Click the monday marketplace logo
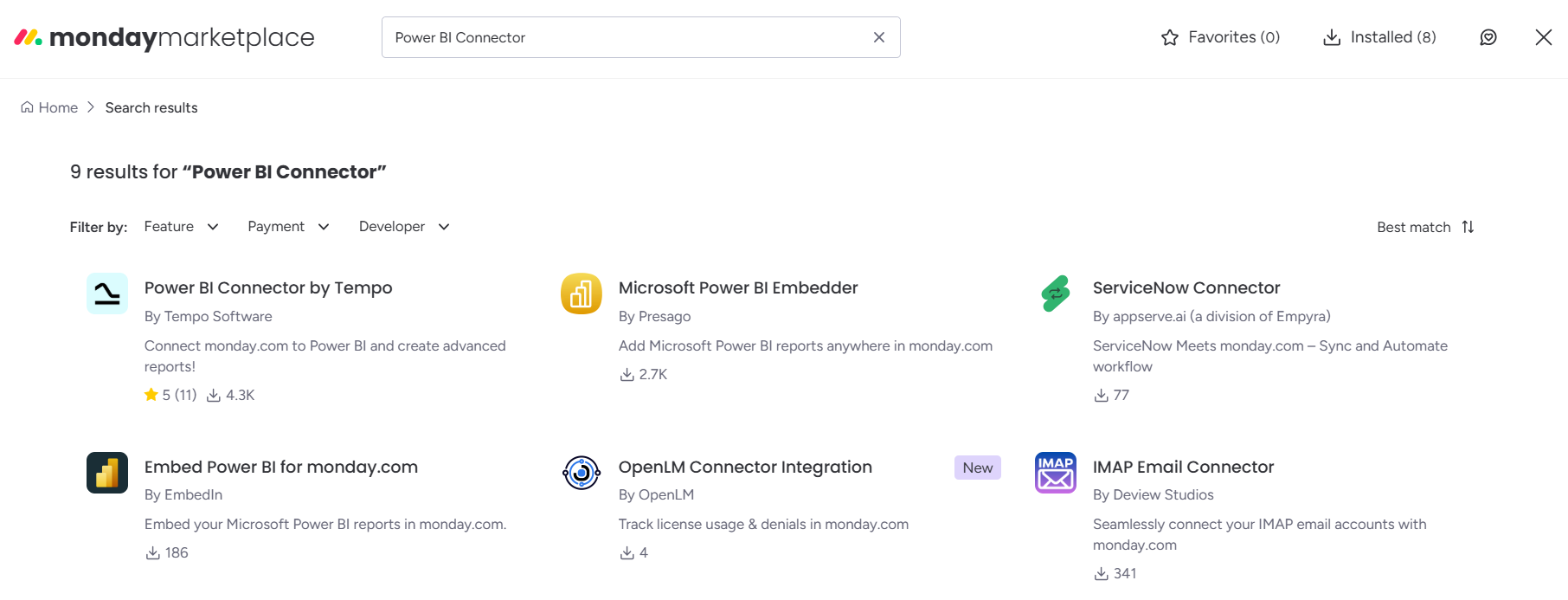This screenshot has height=600, width=1568. [164, 37]
